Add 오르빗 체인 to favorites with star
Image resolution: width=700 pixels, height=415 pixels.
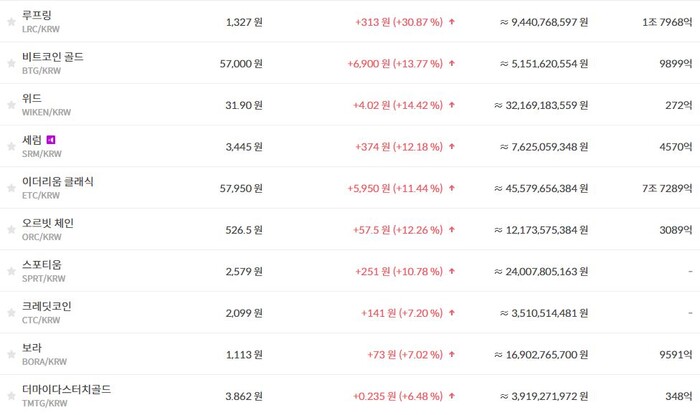click(x=11, y=229)
